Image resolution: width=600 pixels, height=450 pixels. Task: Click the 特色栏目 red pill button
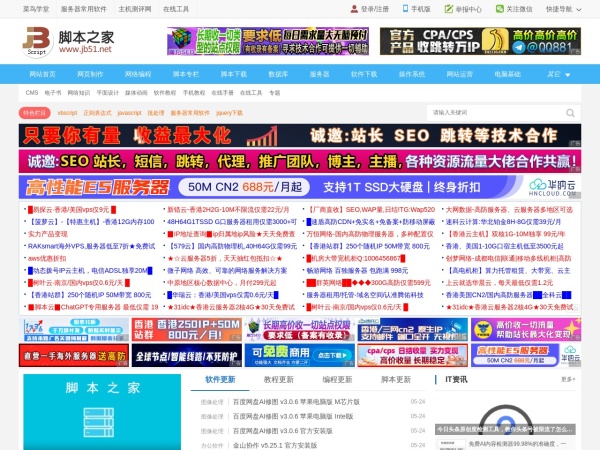[34, 113]
